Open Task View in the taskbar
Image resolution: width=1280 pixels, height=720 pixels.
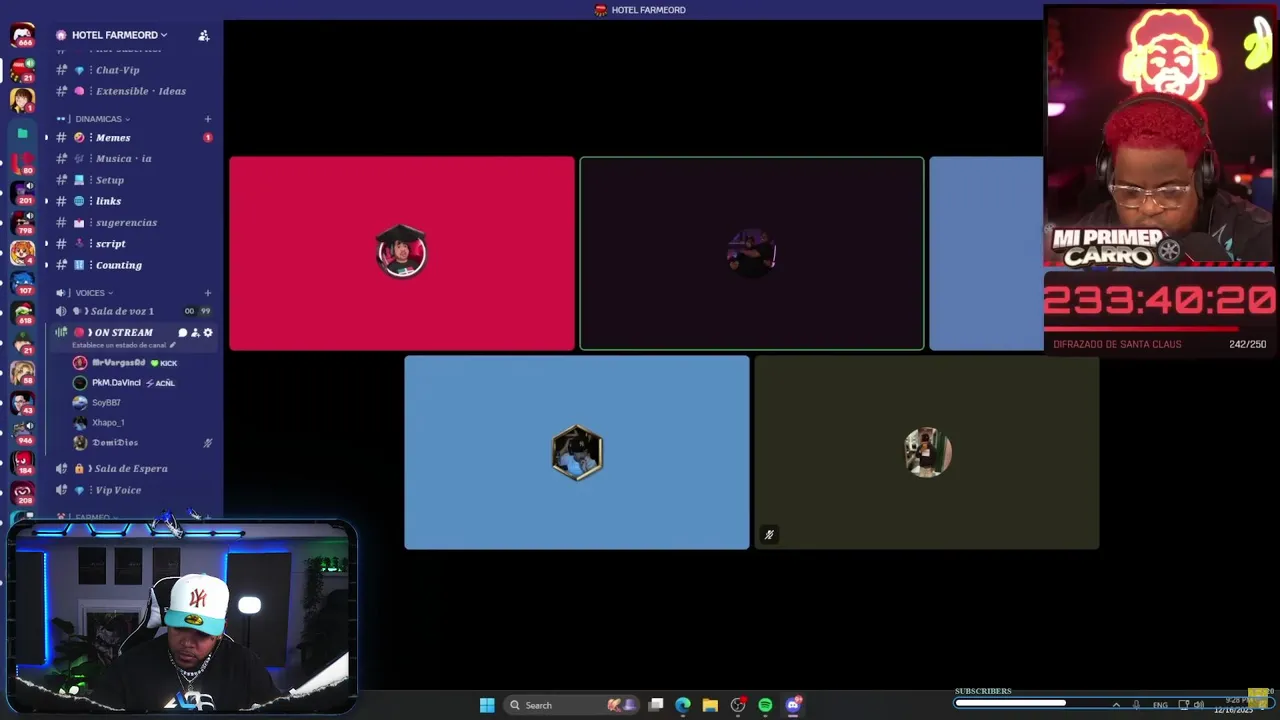pos(656,705)
